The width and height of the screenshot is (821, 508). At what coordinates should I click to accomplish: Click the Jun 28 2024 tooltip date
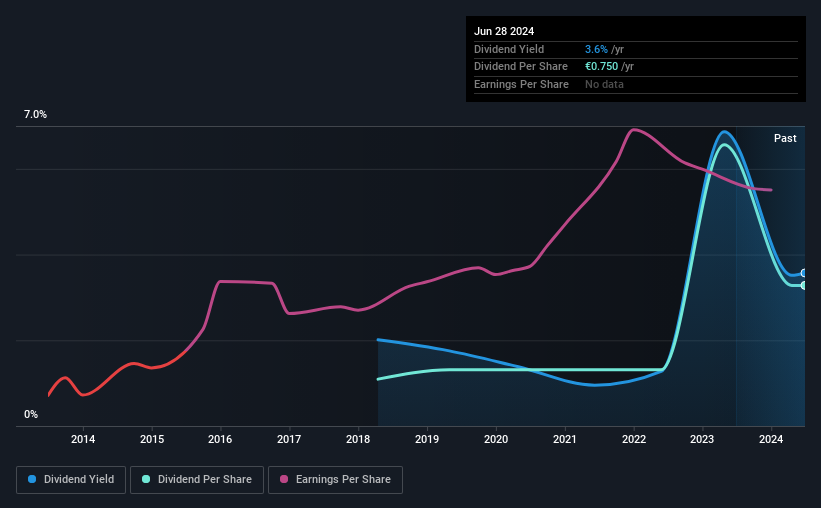(x=504, y=31)
